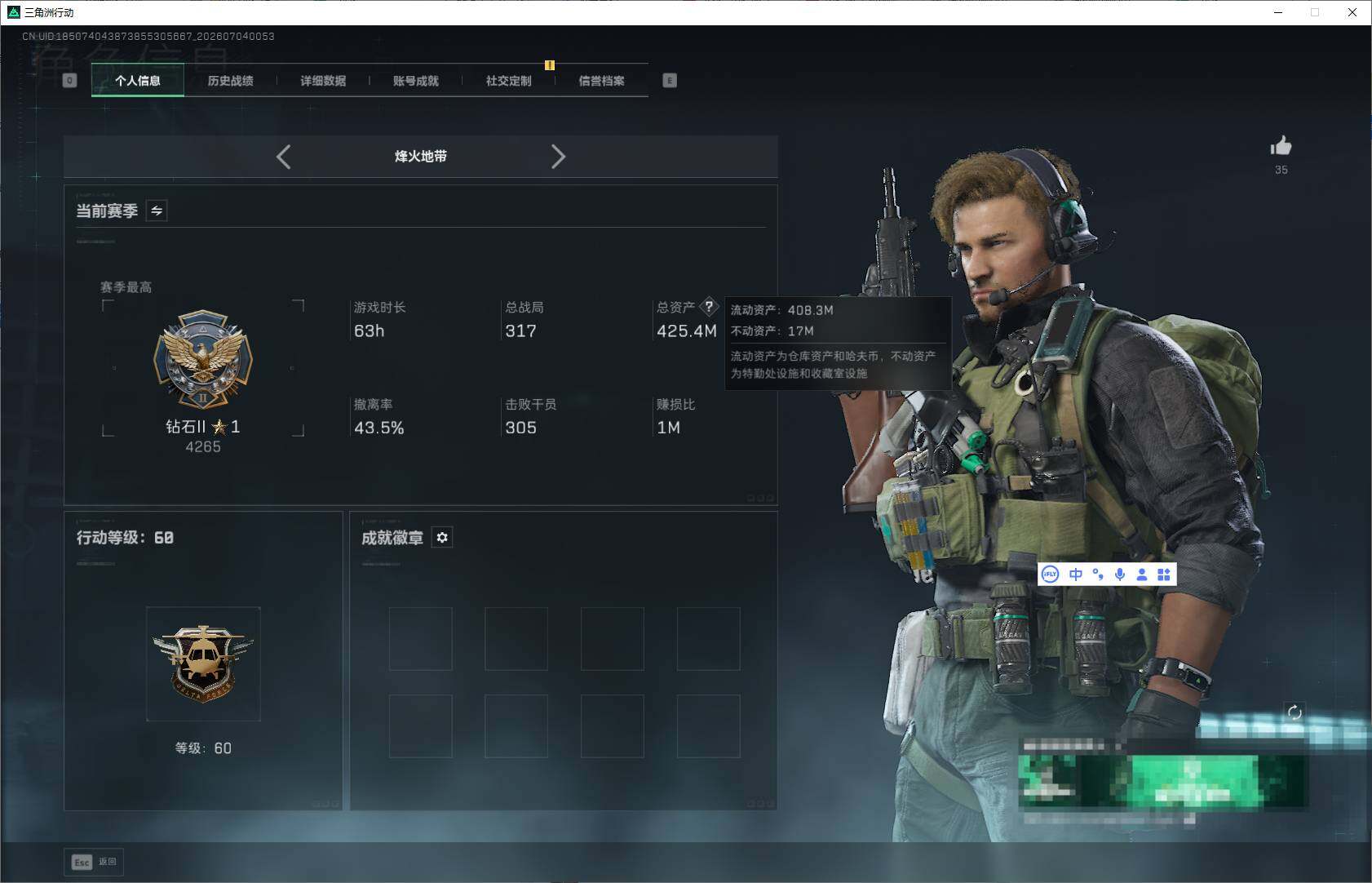Switch to previous game mode with left chevron
The image size is (1372, 883).
(x=283, y=157)
